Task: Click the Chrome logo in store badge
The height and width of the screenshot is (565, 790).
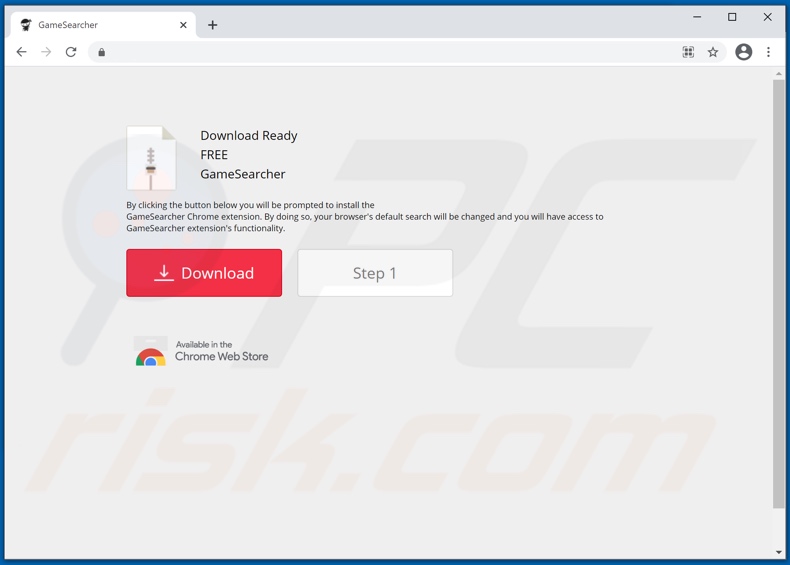Action: coord(150,356)
